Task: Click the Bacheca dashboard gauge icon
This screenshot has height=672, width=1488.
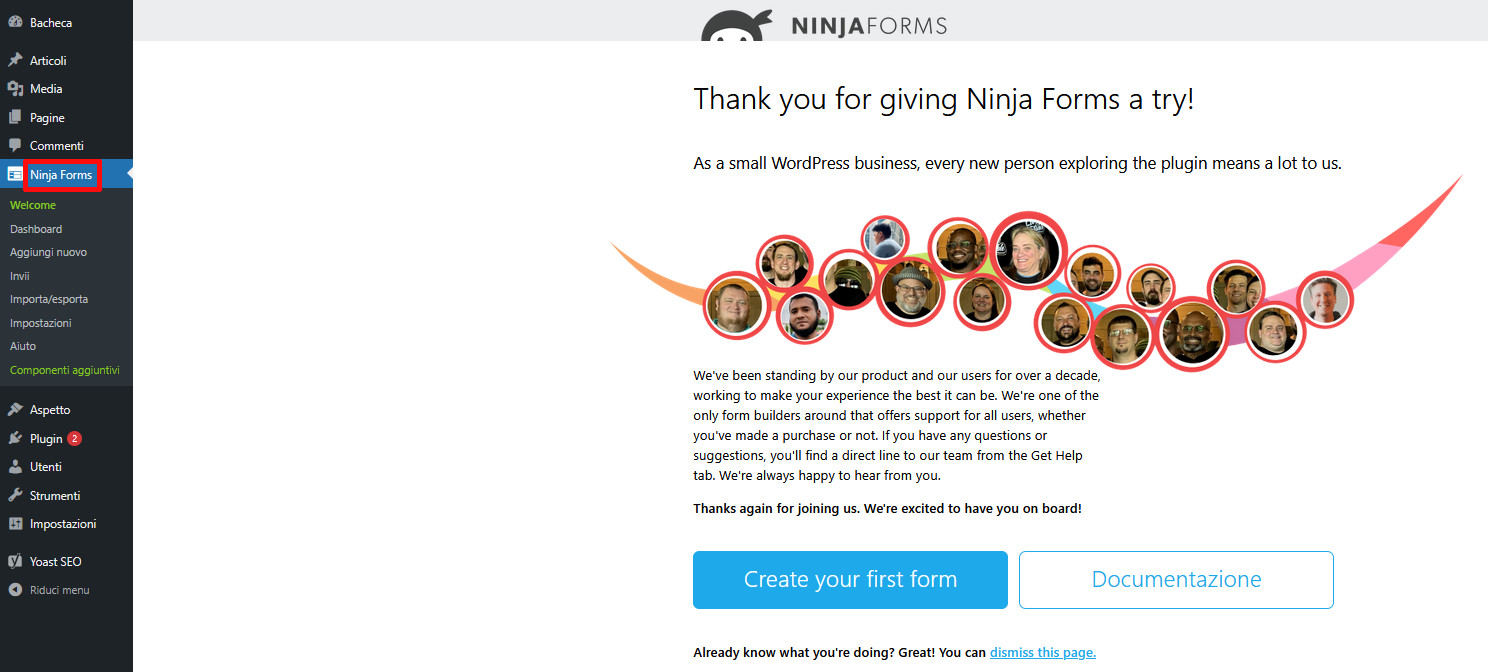Action: pos(15,22)
